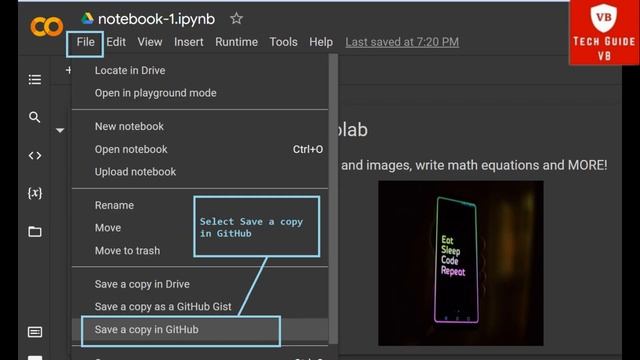Open the variables {x} sidebar icon

(x=35, y=193)
